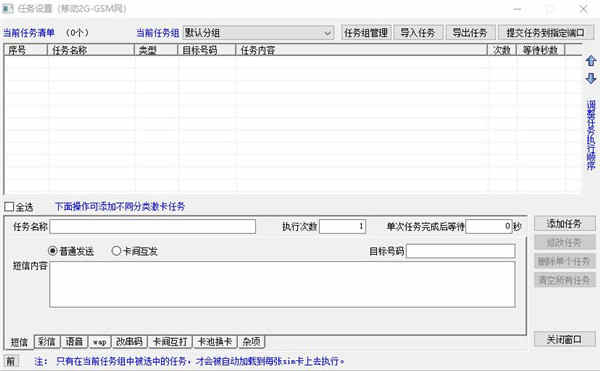Tick the 全选 checkbox
The height and width of the screenshot is (371, 600).
click(x=9, y=207)
